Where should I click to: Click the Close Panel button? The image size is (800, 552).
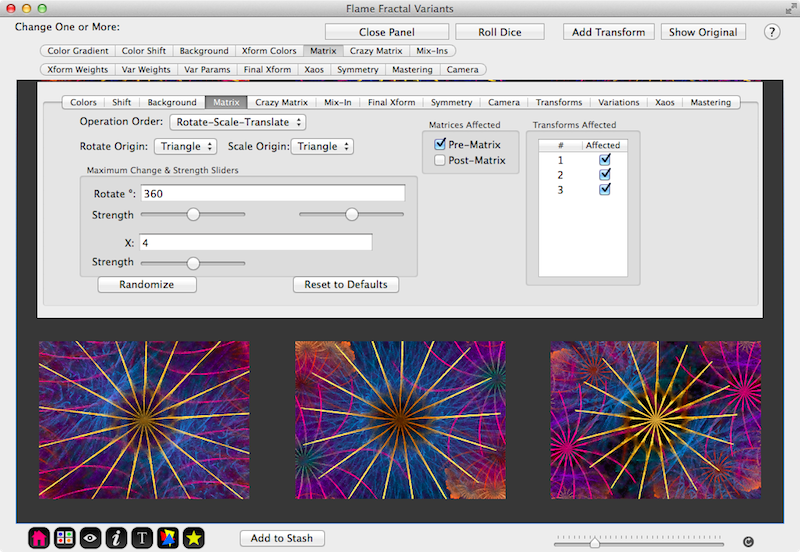point(387,32)
